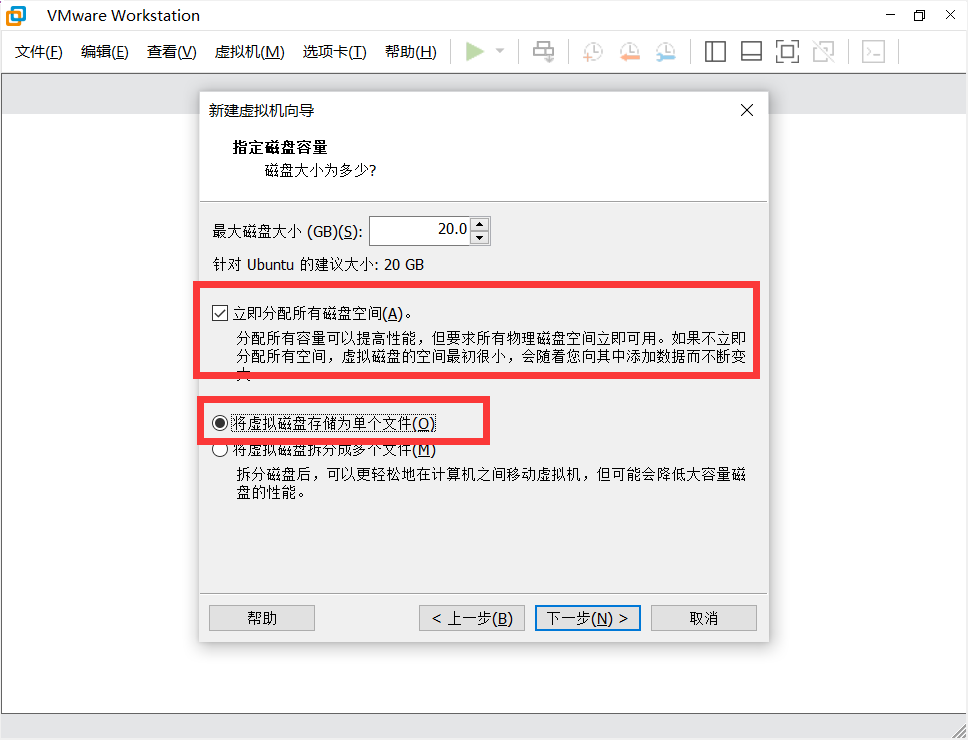Decrease disk size with the down spinner arrow
The width and height of the screenshot is (968, 740).
480,238
